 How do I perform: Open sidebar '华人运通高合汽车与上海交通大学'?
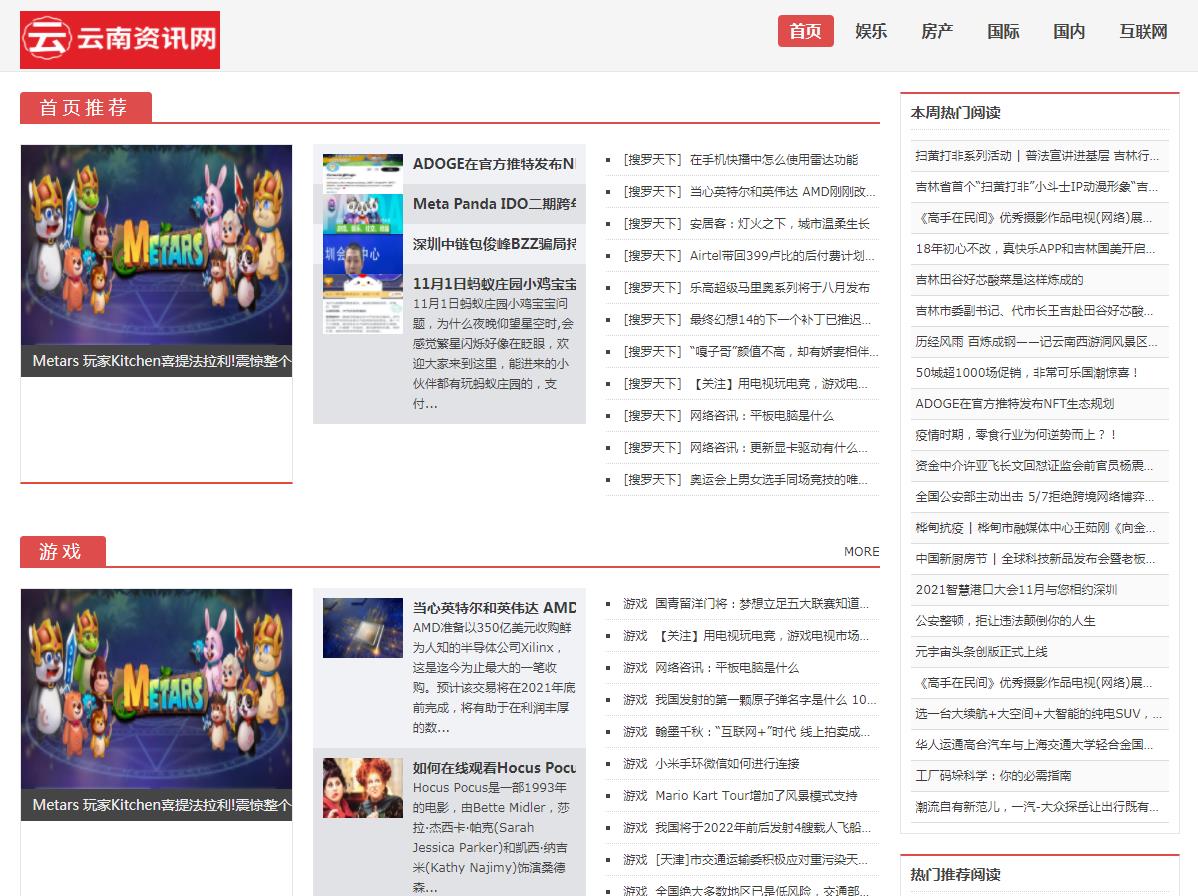click(x=1034, y=745)
